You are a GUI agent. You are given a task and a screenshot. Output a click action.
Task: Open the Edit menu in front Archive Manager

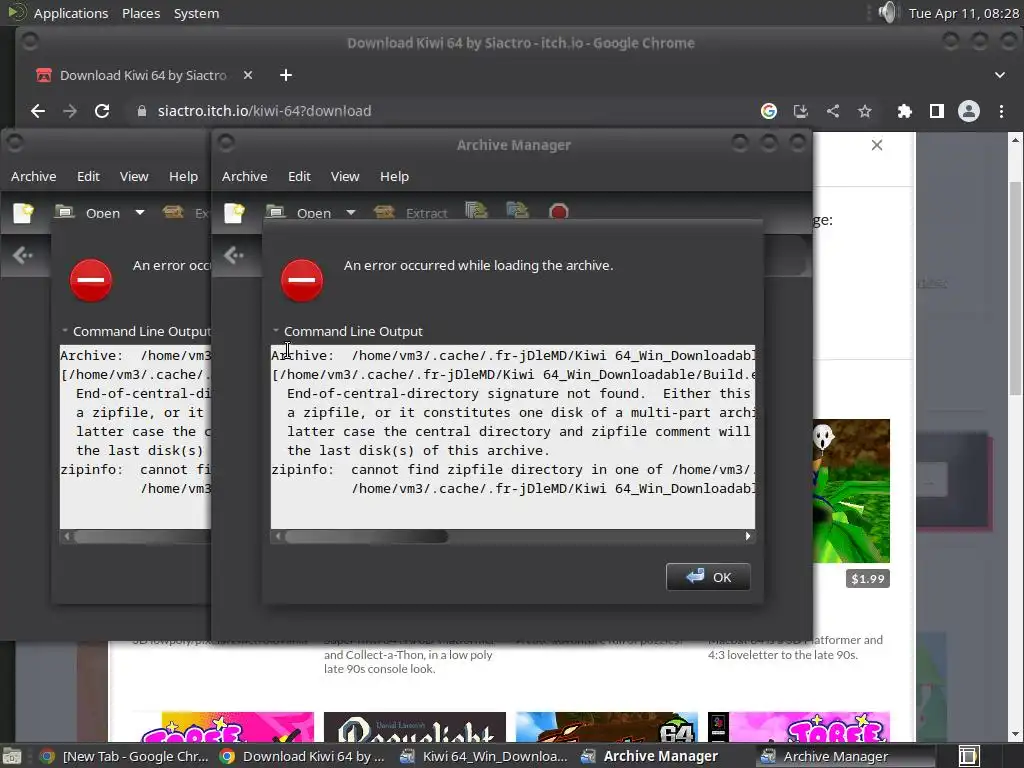point(299,176)
